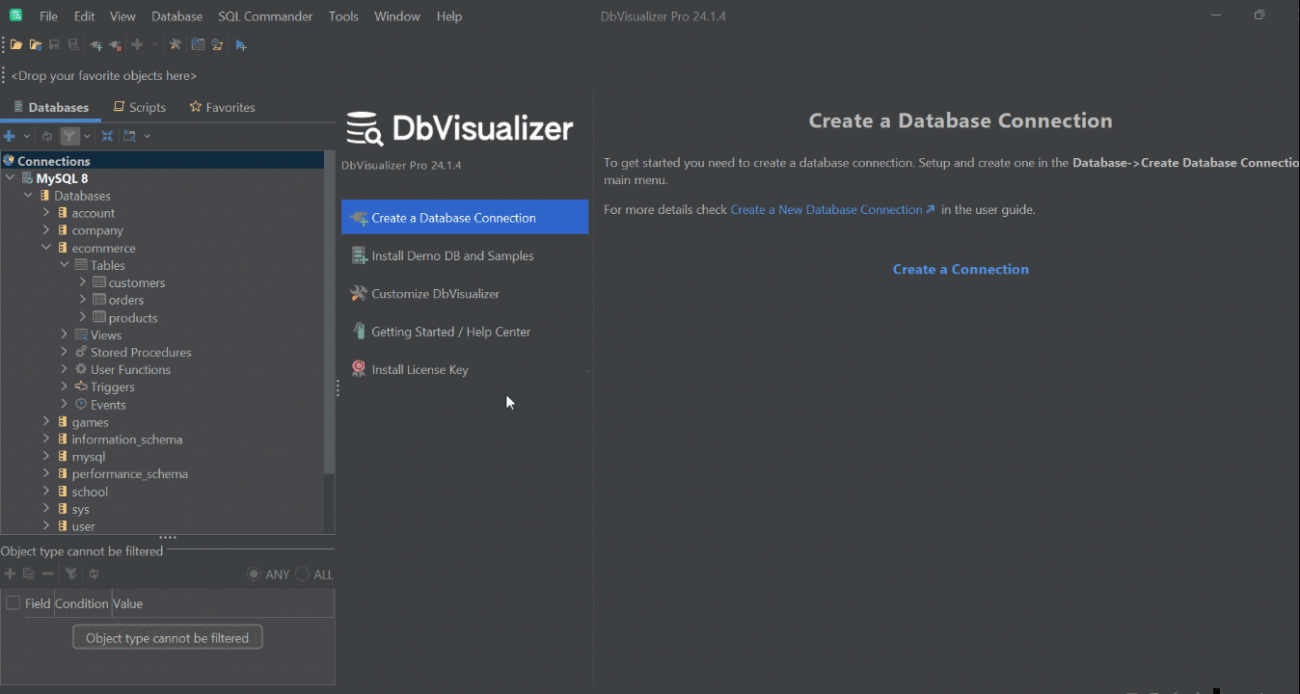The height and width of the screenshot is (694, 1300).
Task: Expand the orders table node
Action: coord(83,299)
